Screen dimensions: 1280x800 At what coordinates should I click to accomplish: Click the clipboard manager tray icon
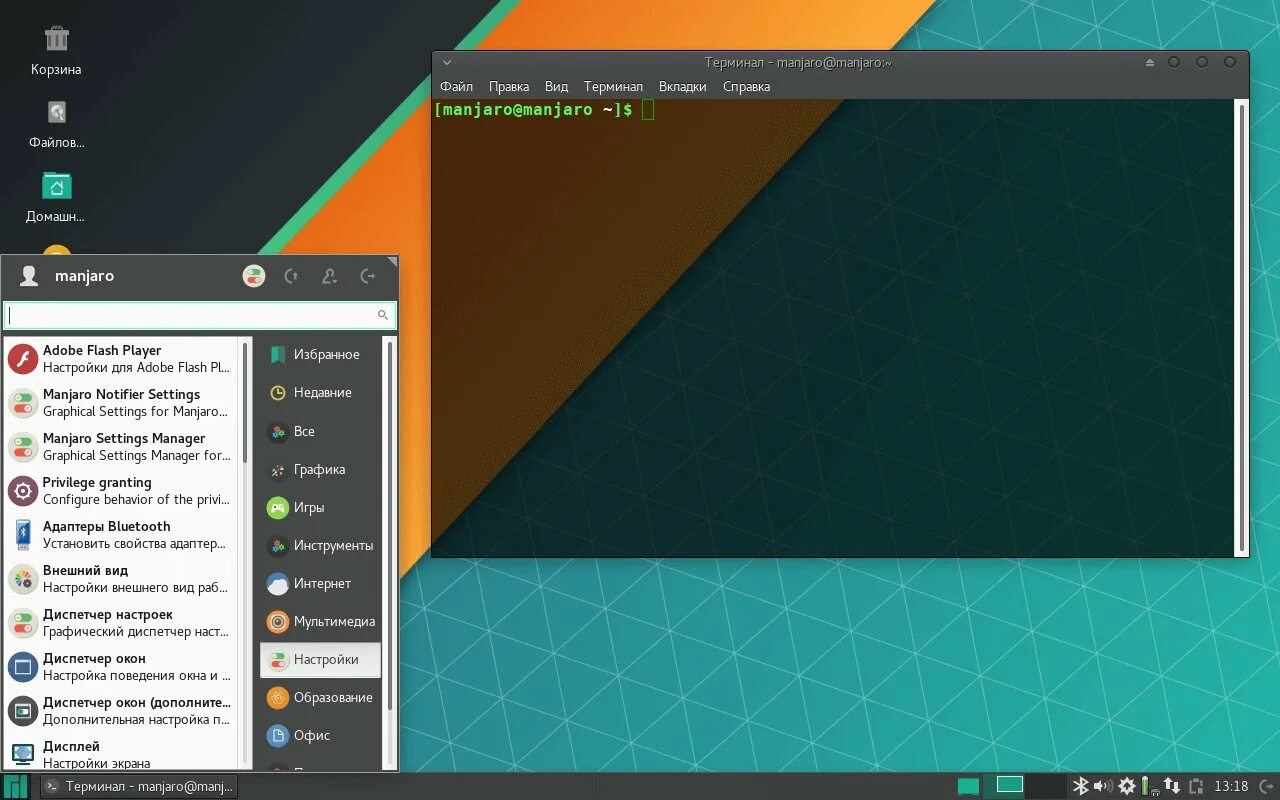point(1196,786)
